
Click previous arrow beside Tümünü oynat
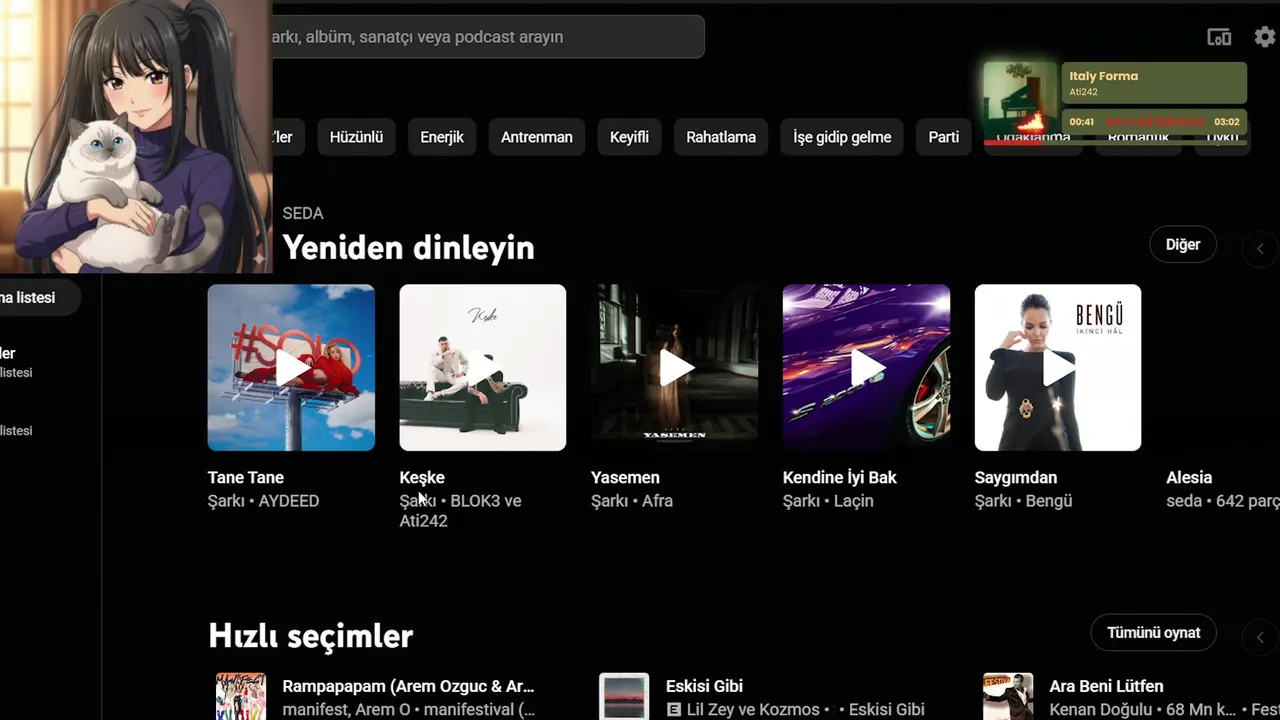click(1260, 637)
